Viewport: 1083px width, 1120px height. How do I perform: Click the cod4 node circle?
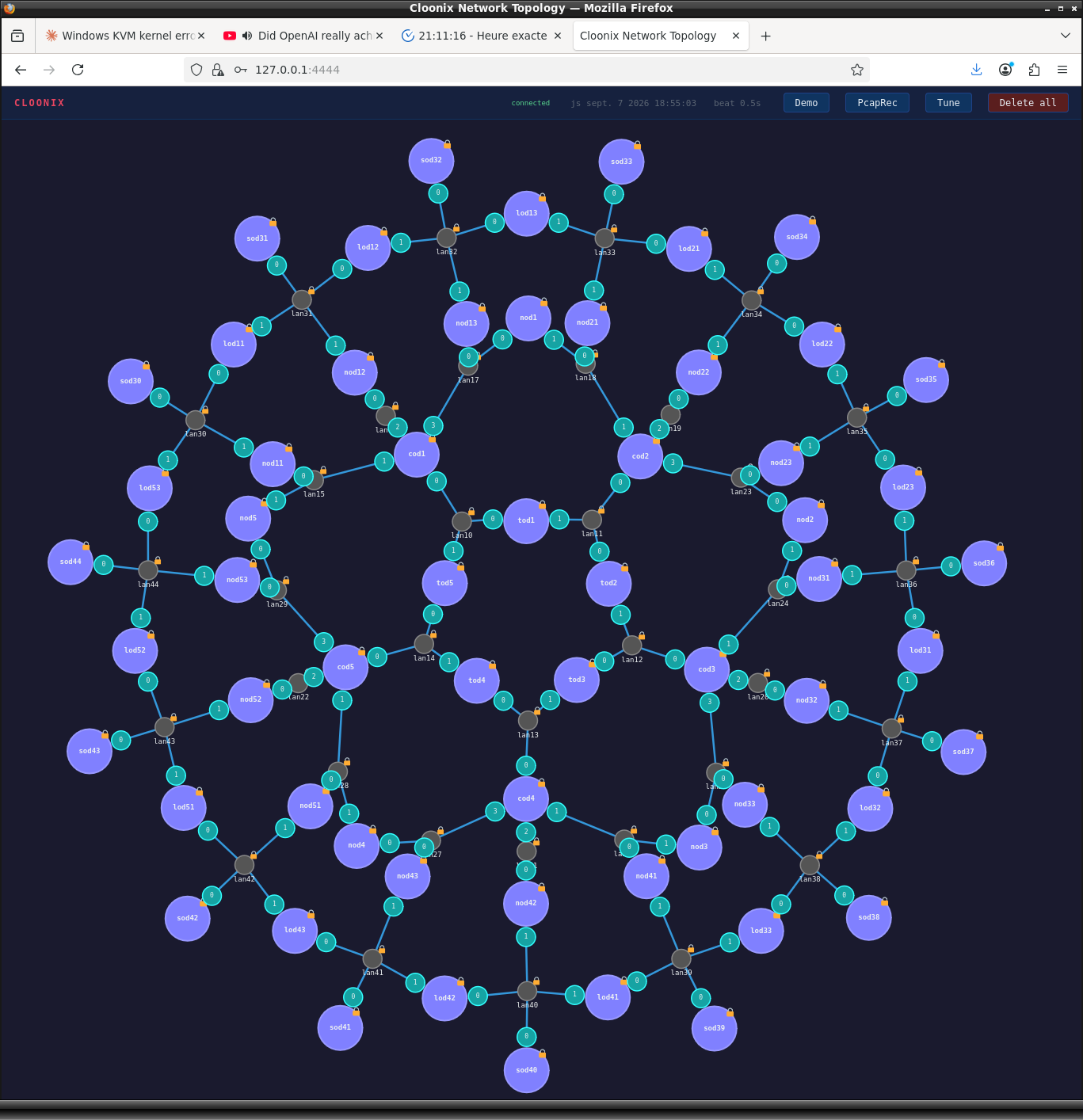(526, 798)
